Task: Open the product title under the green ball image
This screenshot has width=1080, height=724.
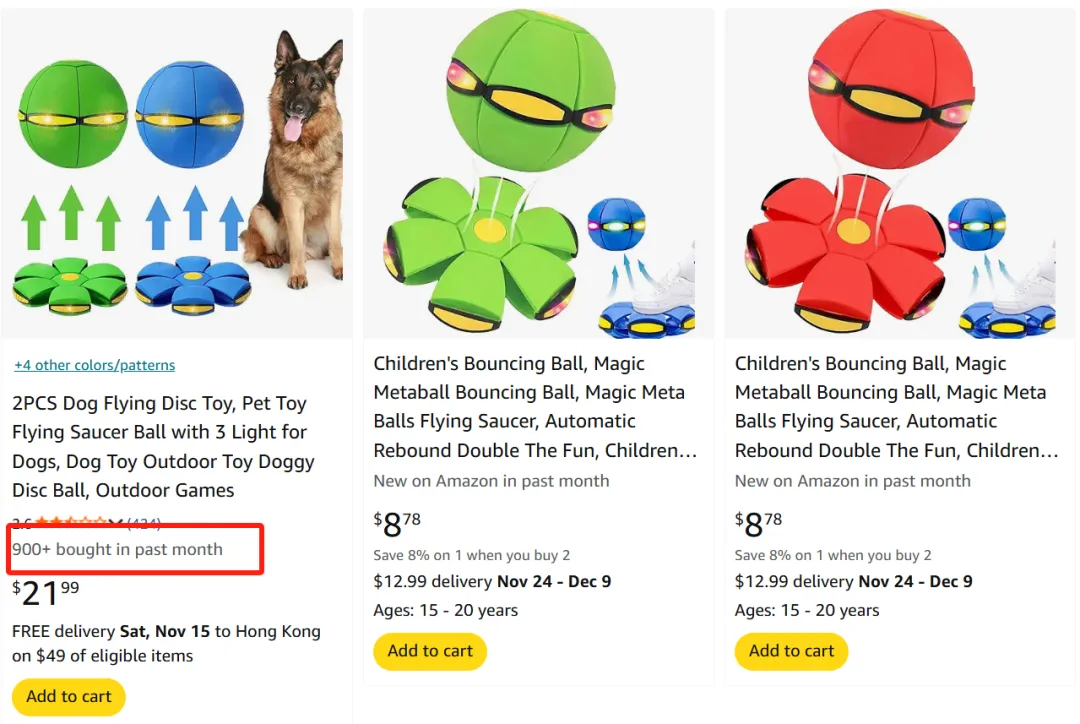Action: pyautogui.click(x=534, y=407)
